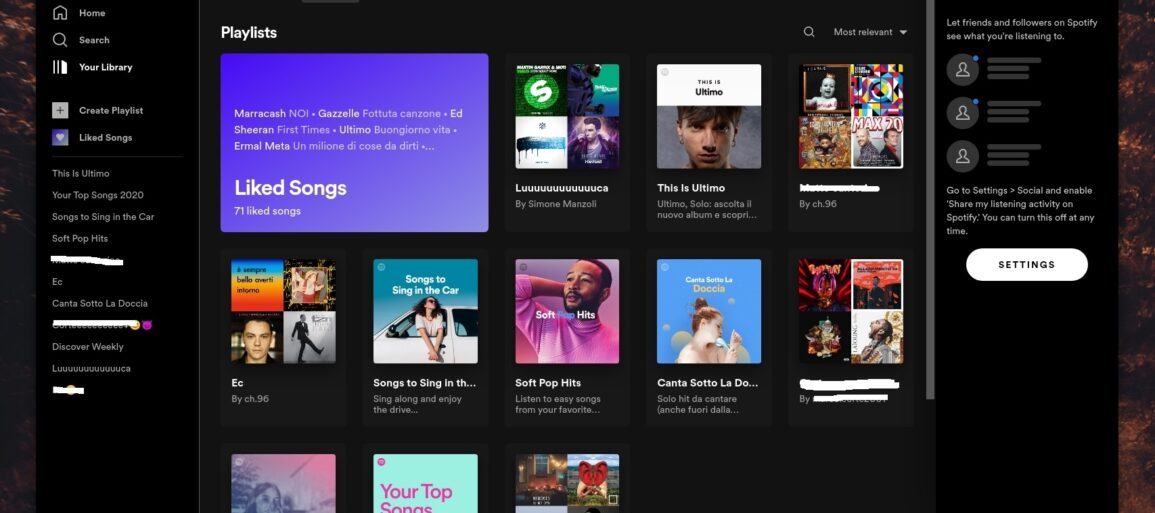
Task: Click the playlists vertical scrollbar
Action: [931, 200]
